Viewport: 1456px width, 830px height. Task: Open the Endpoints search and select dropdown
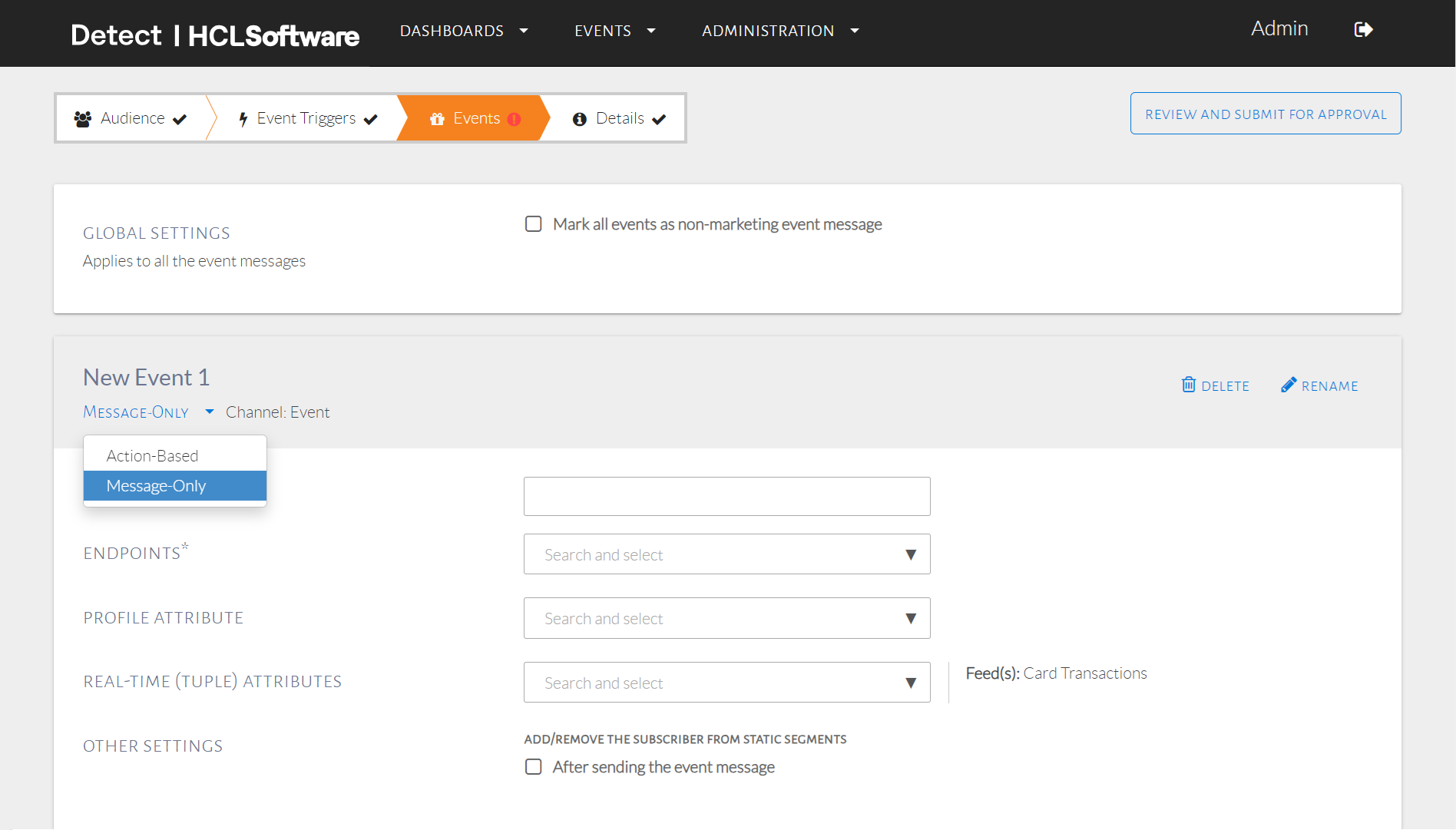point(726,554)
